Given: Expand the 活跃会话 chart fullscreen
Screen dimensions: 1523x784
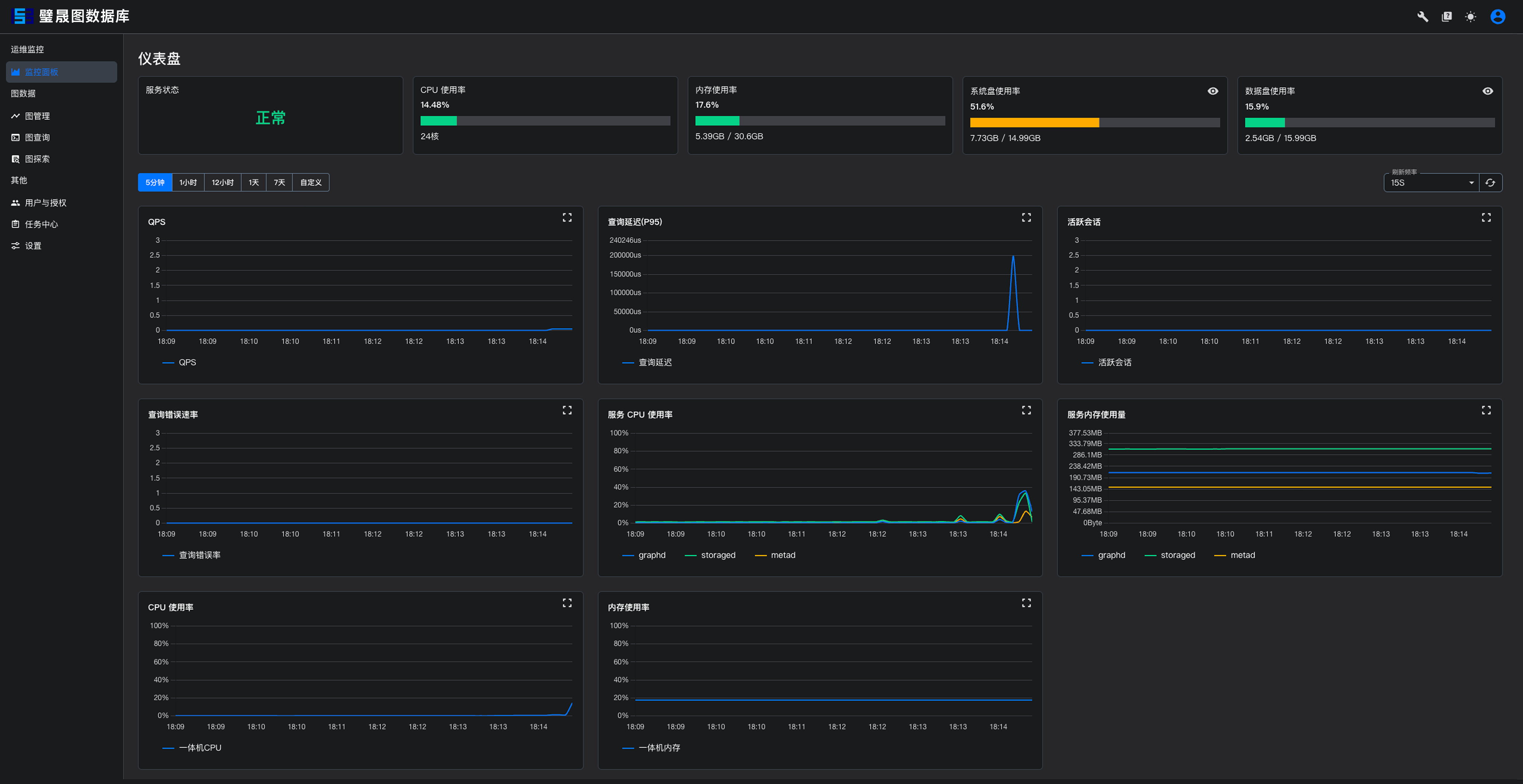Looking at the screenshot, I should [x=1486, y=217].
